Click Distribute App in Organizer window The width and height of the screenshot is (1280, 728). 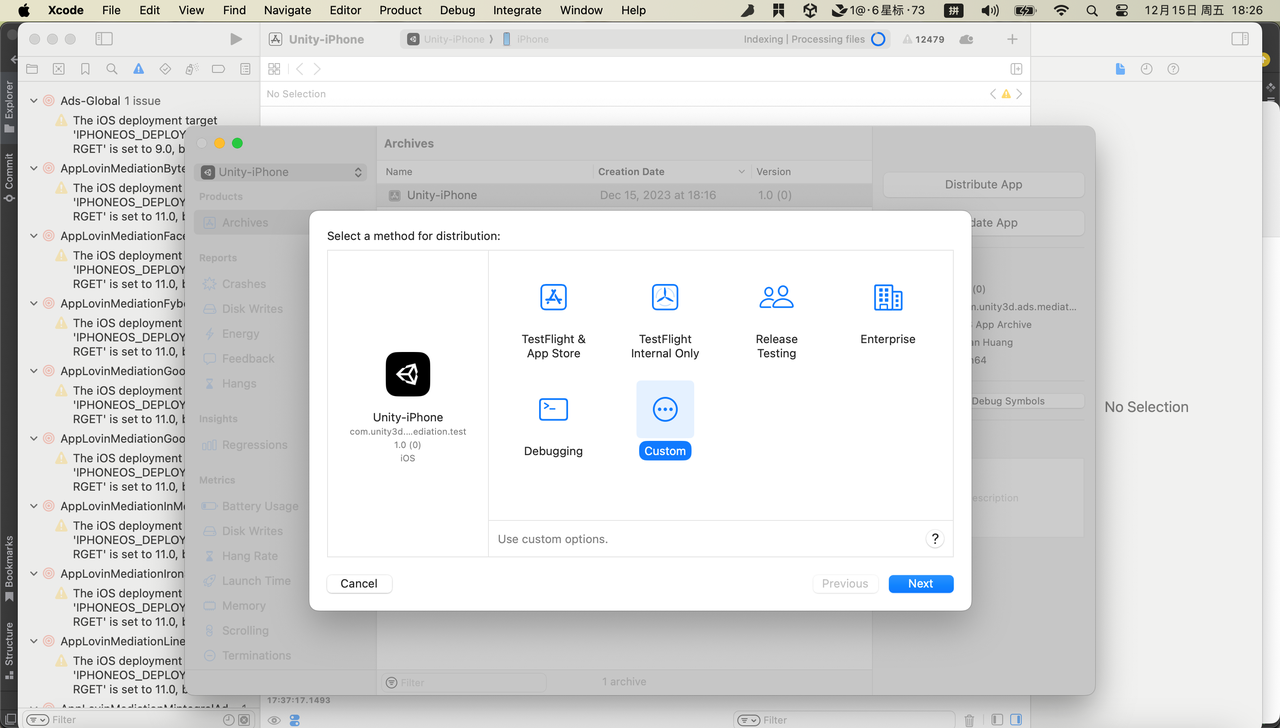(984, 184)
